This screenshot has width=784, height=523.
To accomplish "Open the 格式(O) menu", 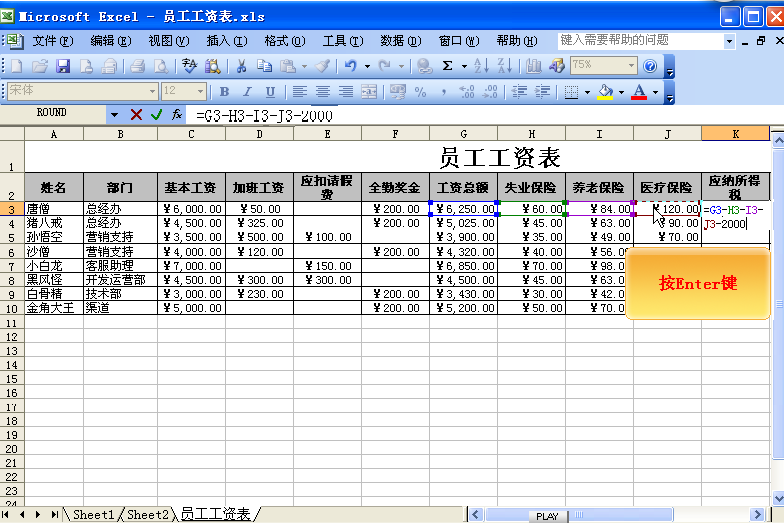I will [x=284, y=40].
